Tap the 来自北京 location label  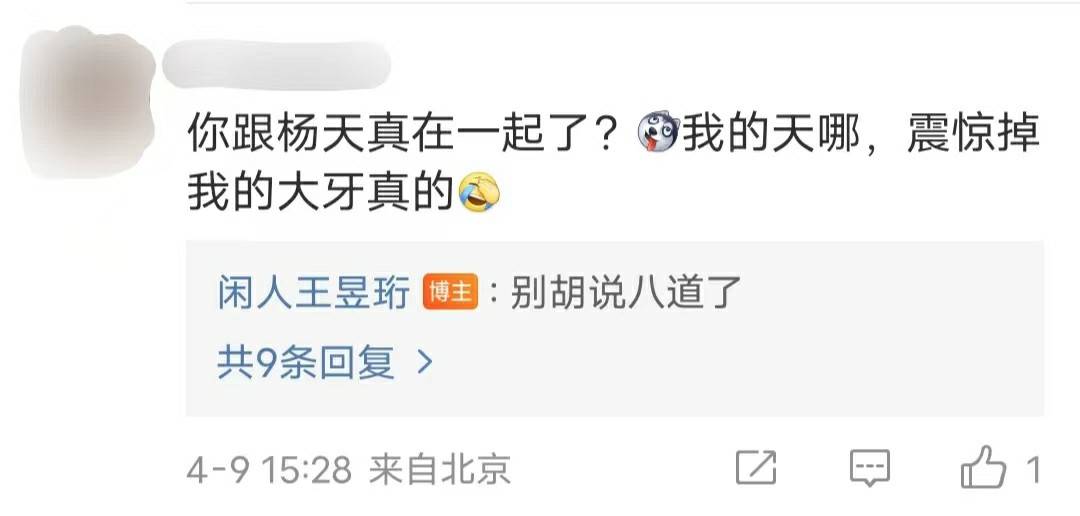440,471
